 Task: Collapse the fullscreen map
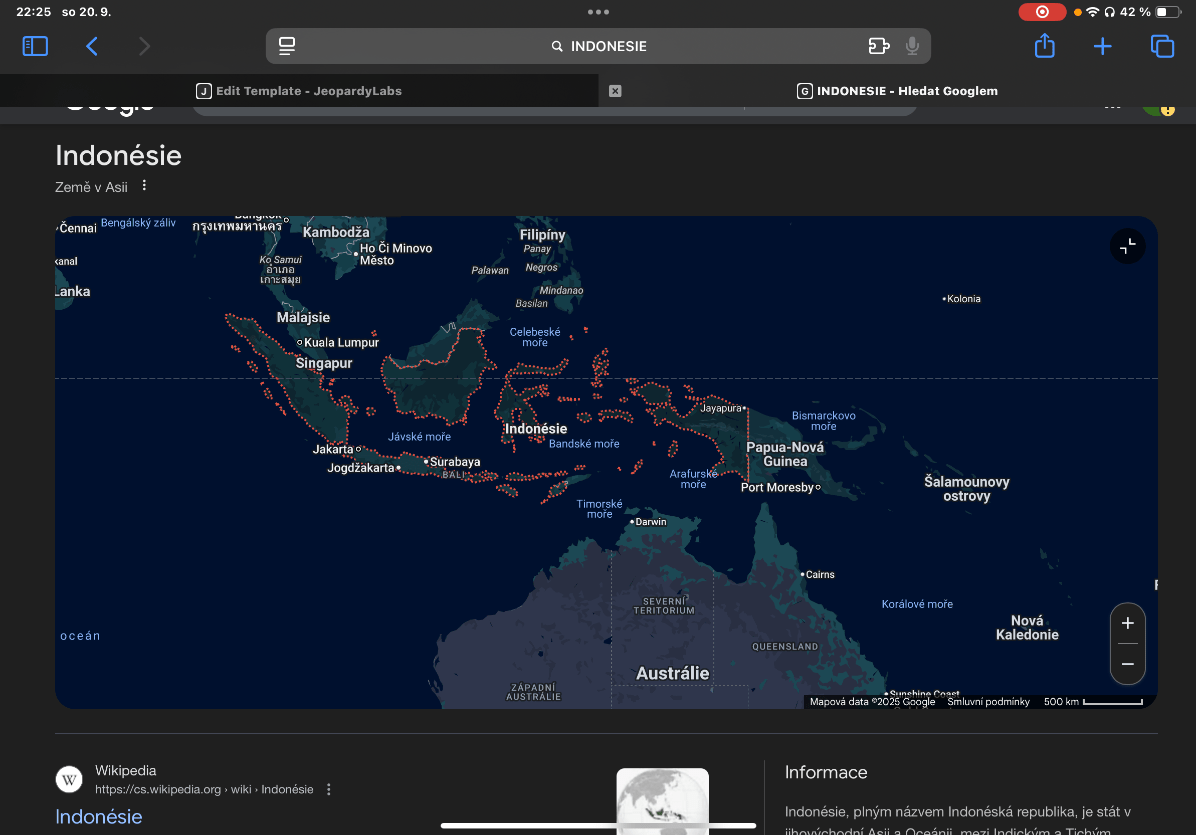click(1127, 246)
